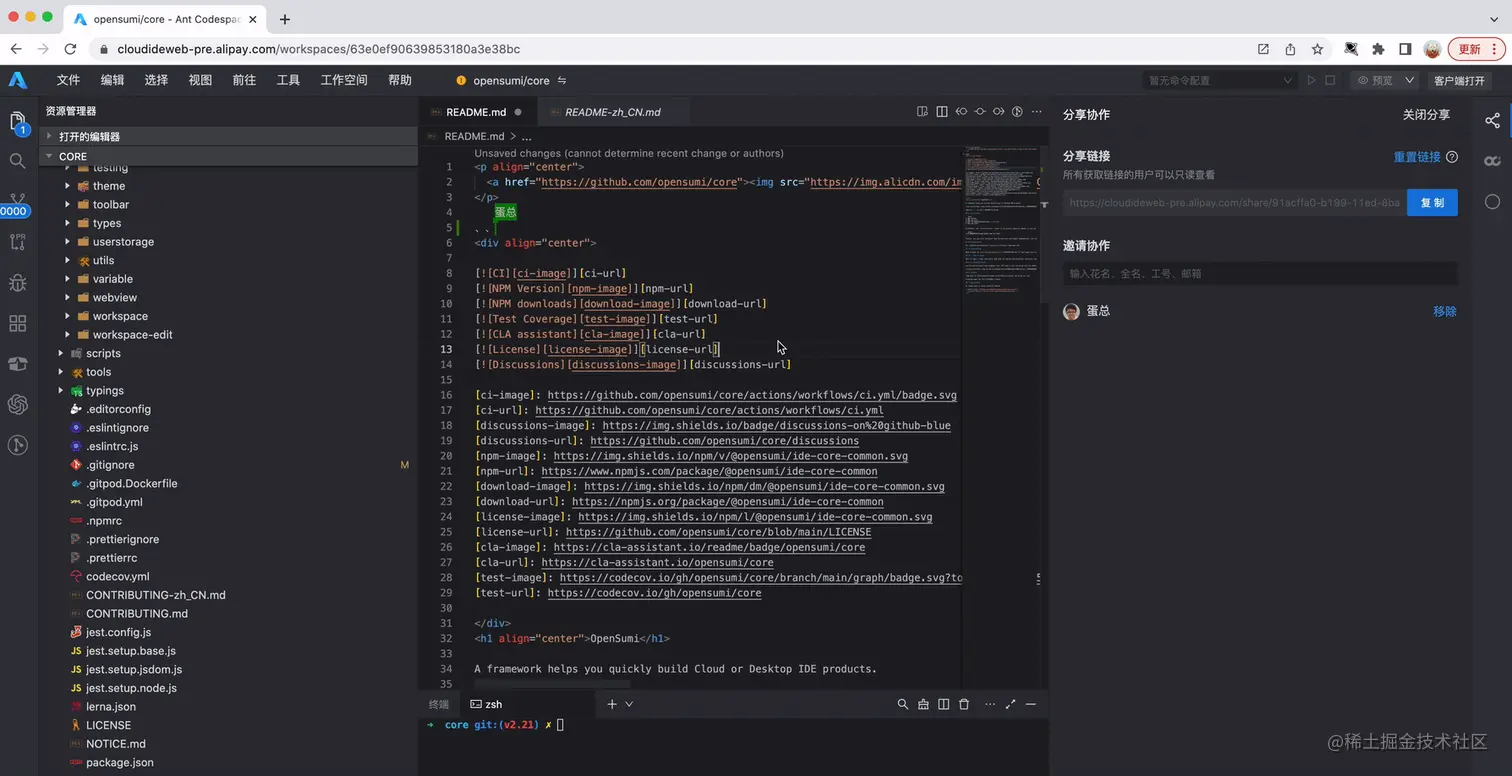This screenshot has height=776, width=1512.
Task: Click the share link URL field
Action: point(1234,202)
